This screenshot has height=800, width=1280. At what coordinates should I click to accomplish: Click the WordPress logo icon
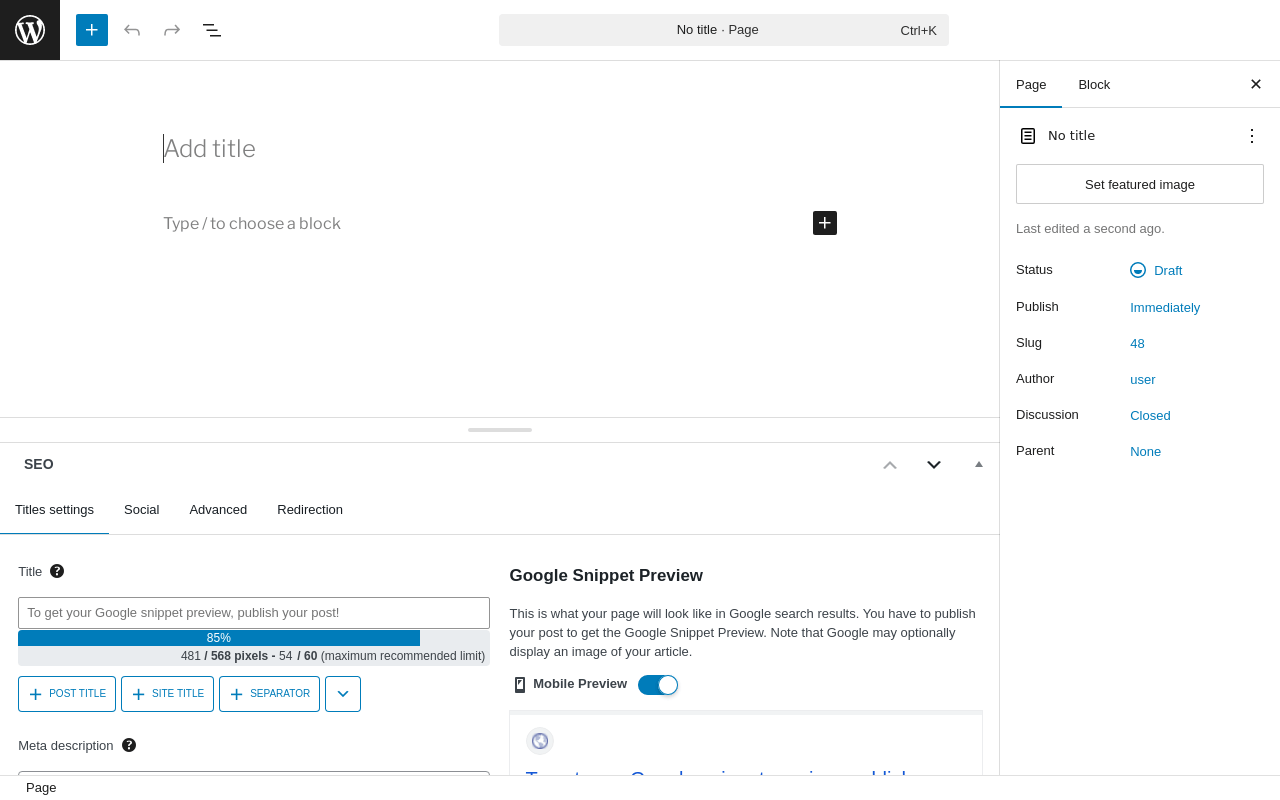click(30, 30)
